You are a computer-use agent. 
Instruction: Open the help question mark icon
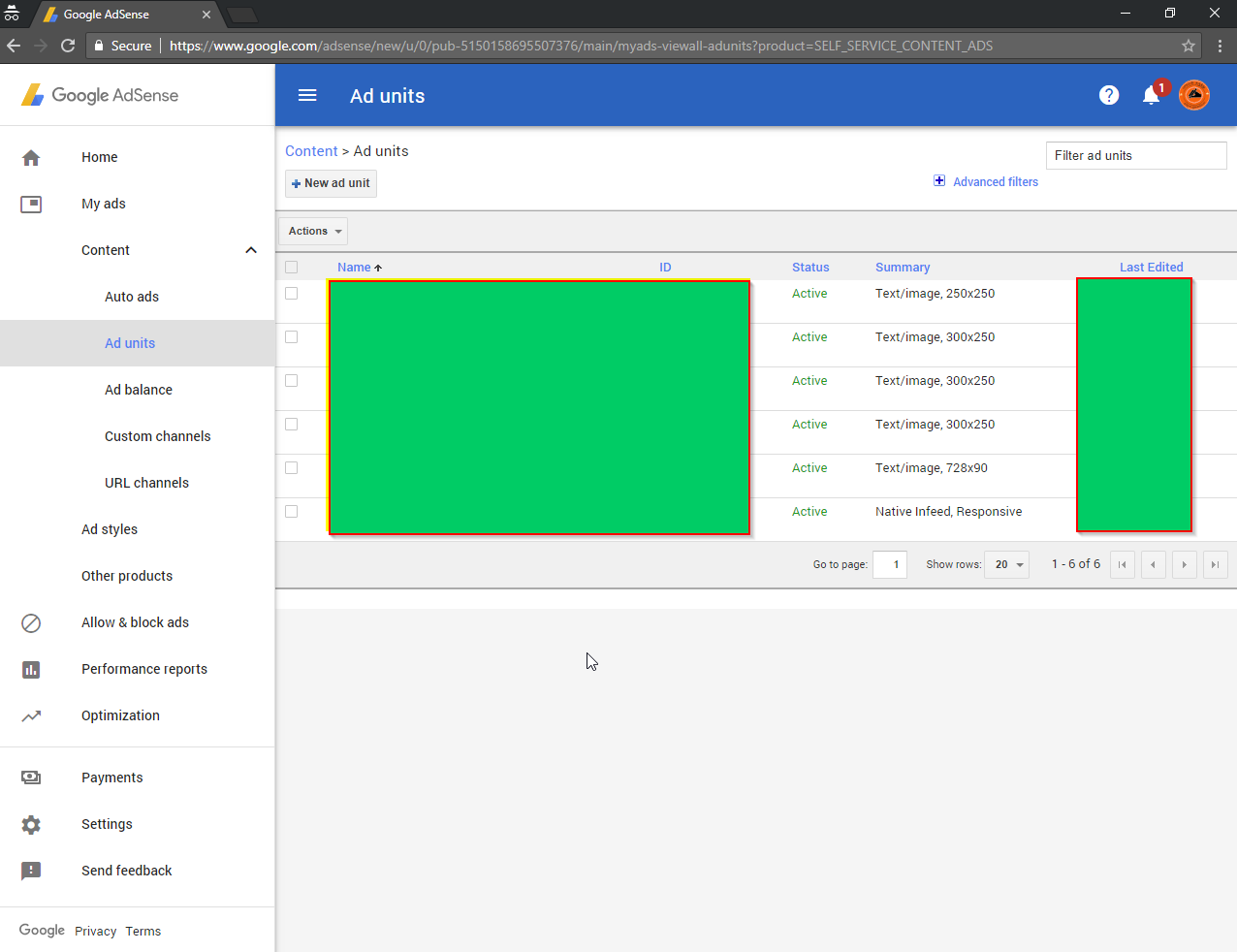coord(1109,95)
